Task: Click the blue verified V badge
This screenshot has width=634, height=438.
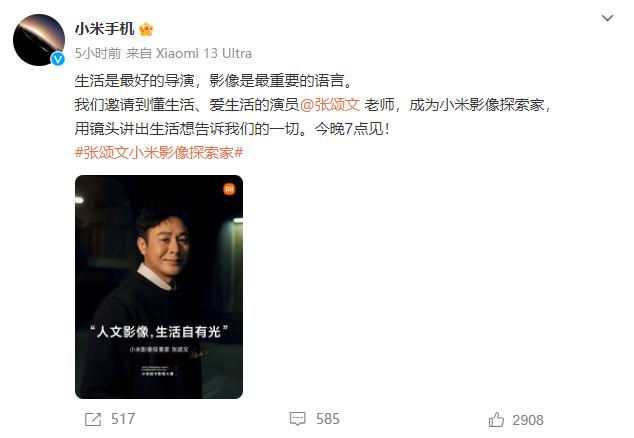Action: 58,59
